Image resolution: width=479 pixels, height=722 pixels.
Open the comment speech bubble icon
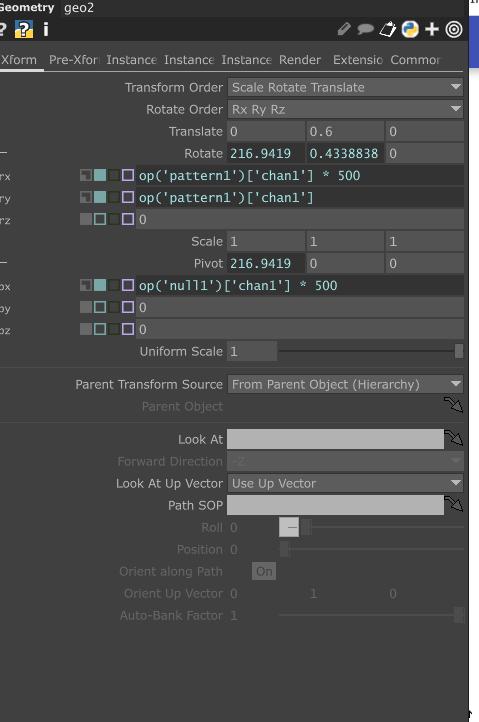(x=365, y=30)
